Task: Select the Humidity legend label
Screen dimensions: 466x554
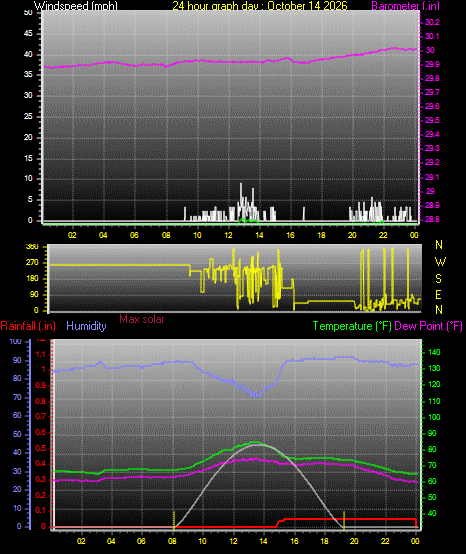Action: point(86,326)
